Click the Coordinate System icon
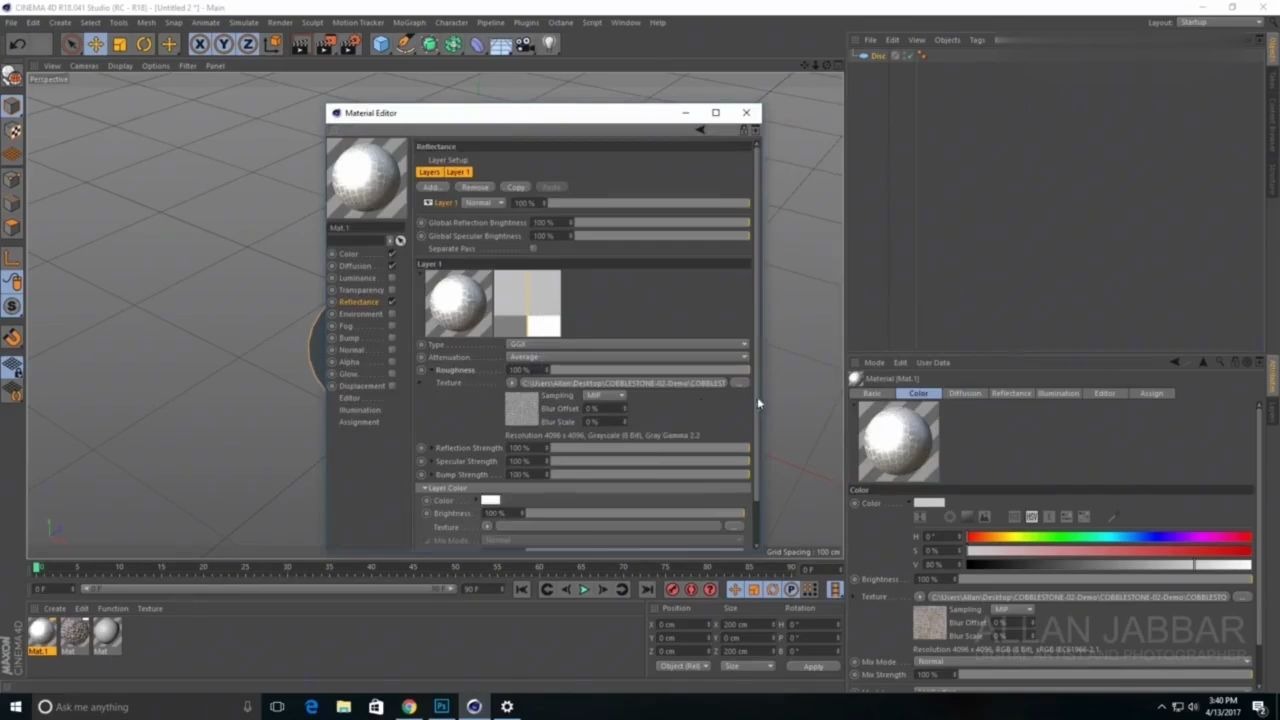The image size is (1280, 720). [272, 44]
